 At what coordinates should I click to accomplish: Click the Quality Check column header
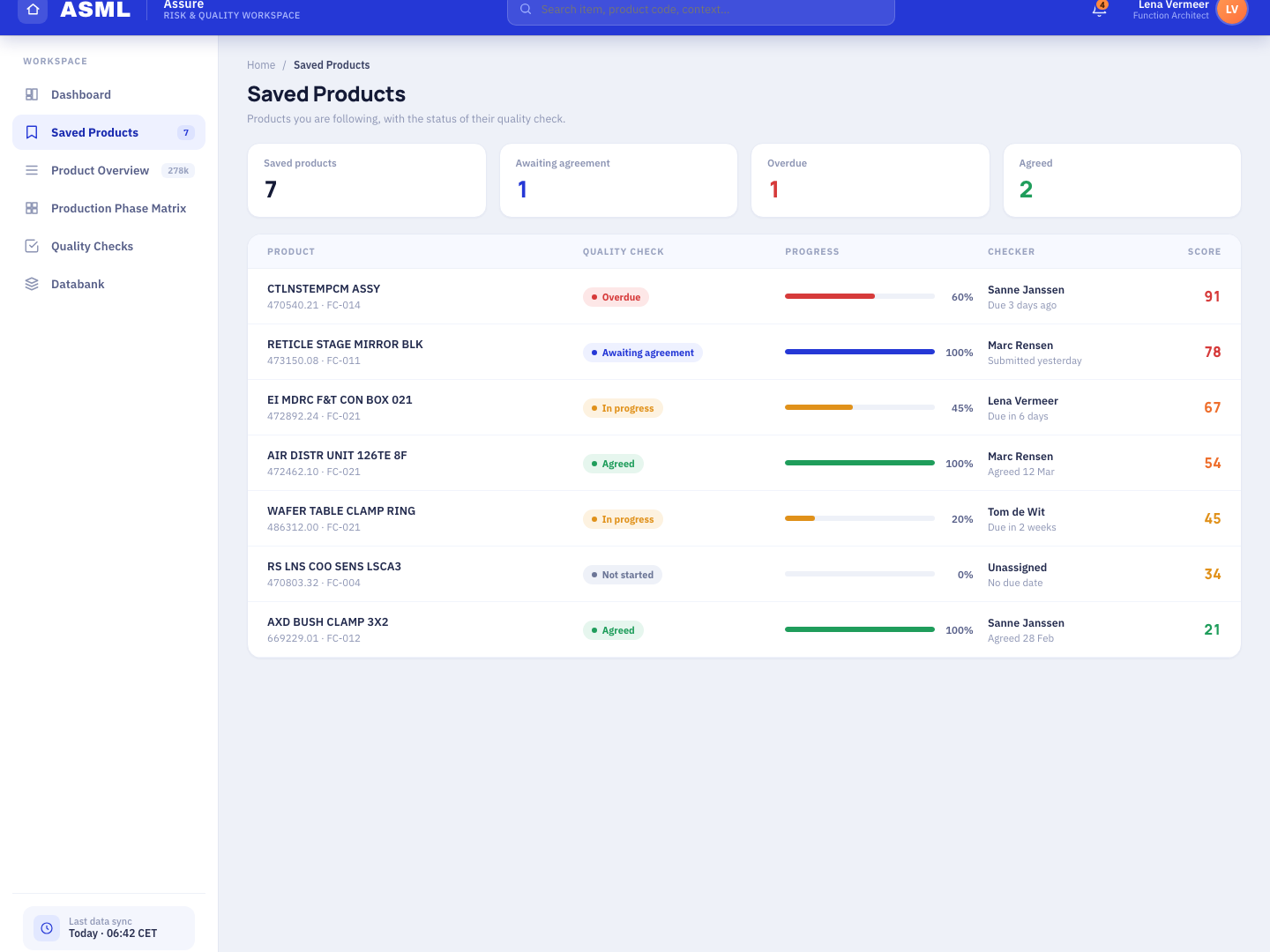624,252
